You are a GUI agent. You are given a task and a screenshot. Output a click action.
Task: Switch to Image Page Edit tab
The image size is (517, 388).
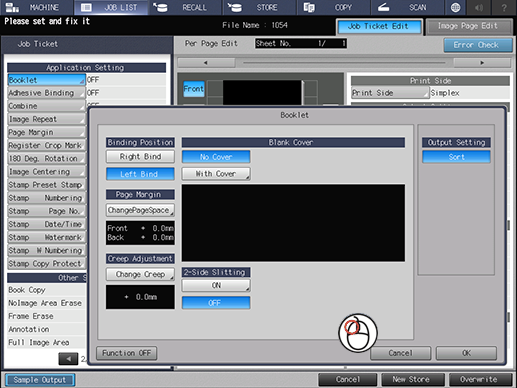tap(468, 26)
